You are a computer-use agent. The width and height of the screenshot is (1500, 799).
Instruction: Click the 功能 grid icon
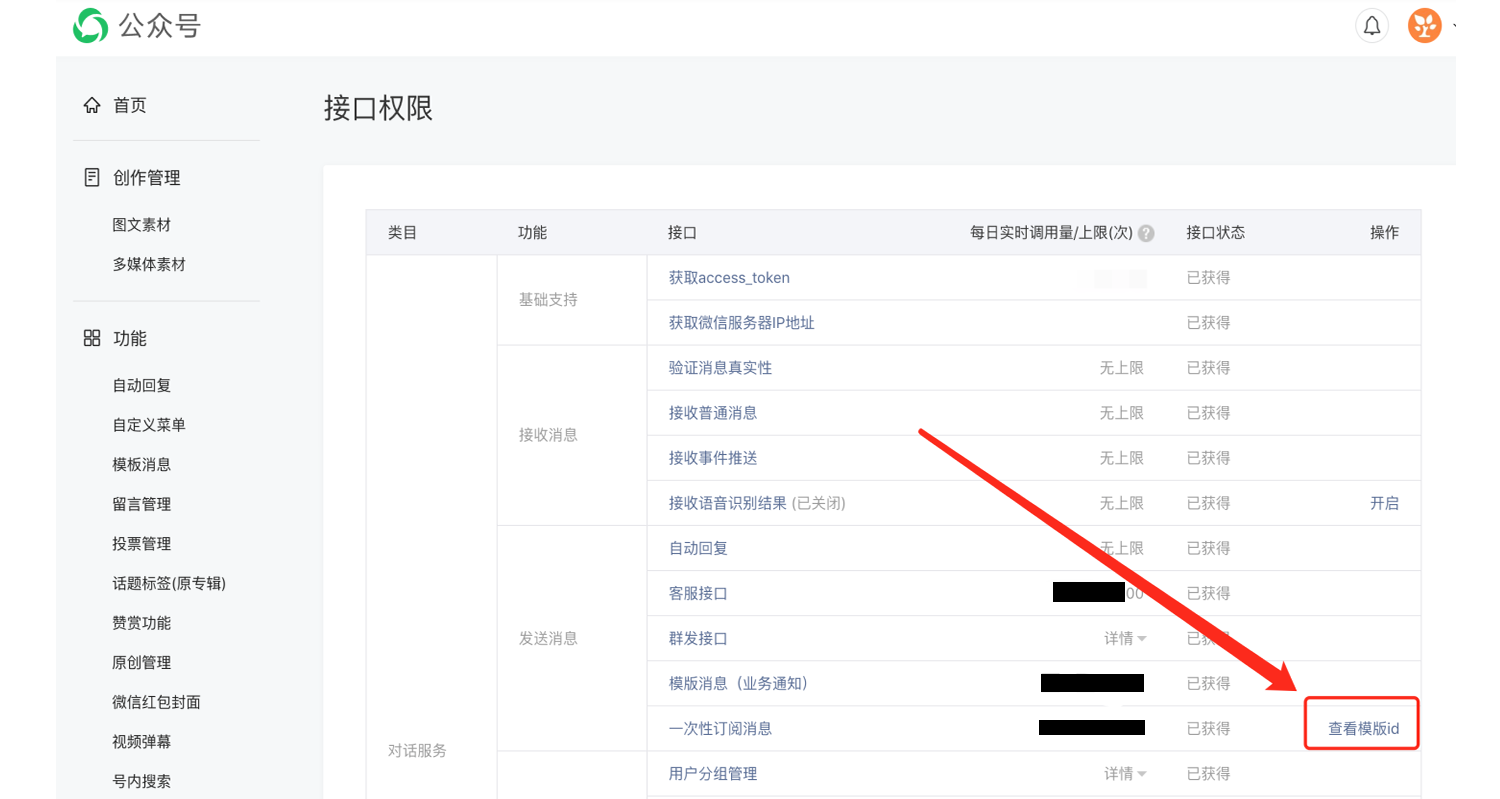pyautogui.click(x=92, y=338)
